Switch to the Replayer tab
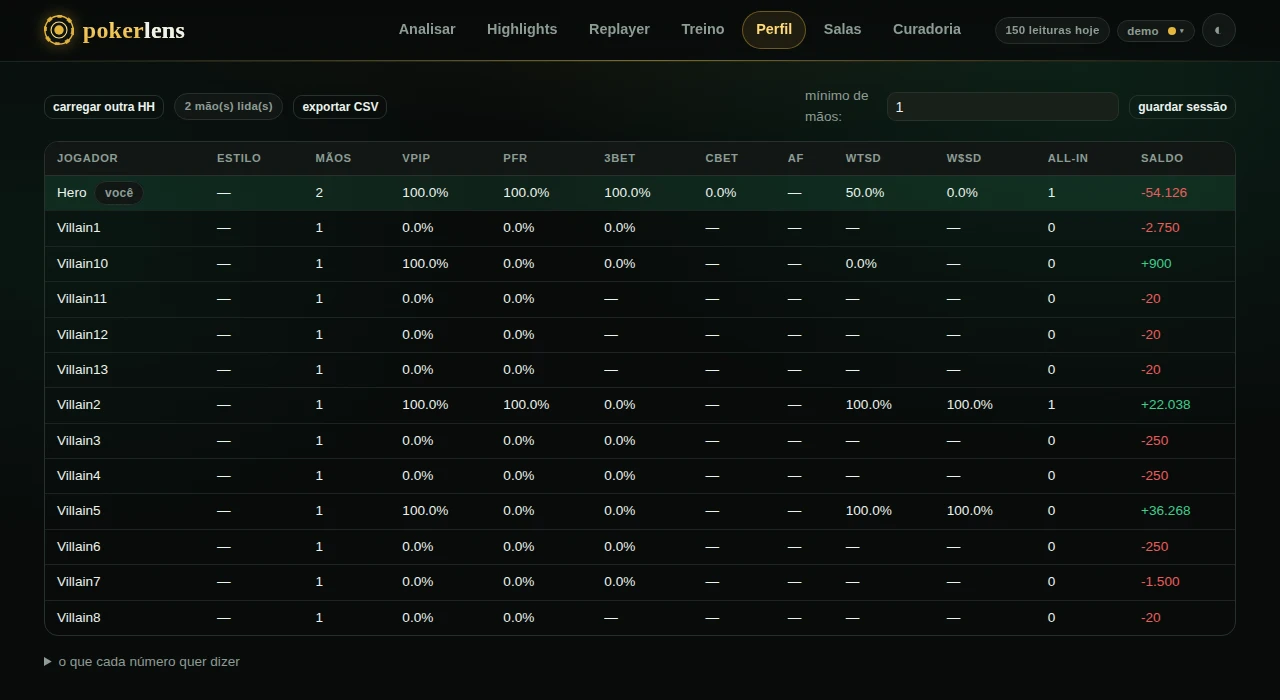The width and height of the screenshot is (1280, 700). [x=619, y=30]
